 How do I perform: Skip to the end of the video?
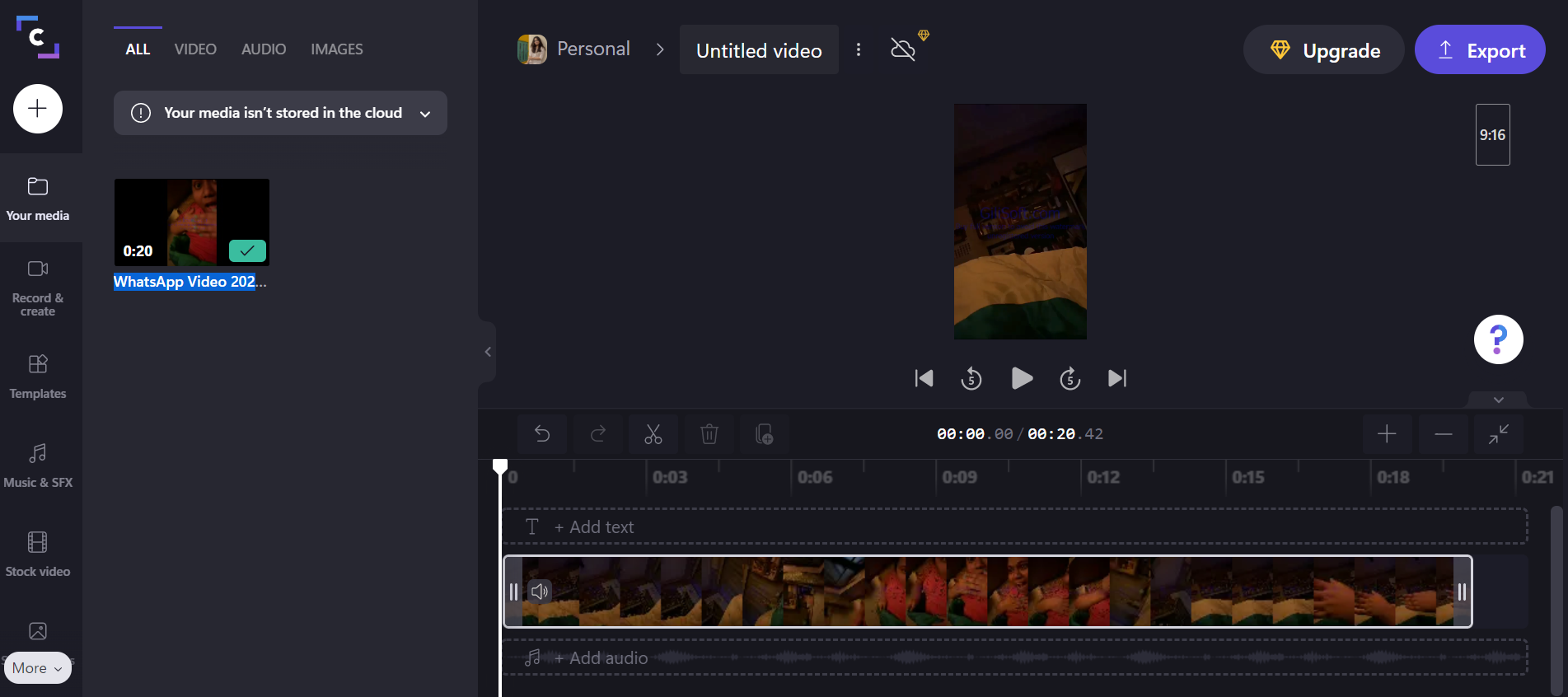[1117, 378]
